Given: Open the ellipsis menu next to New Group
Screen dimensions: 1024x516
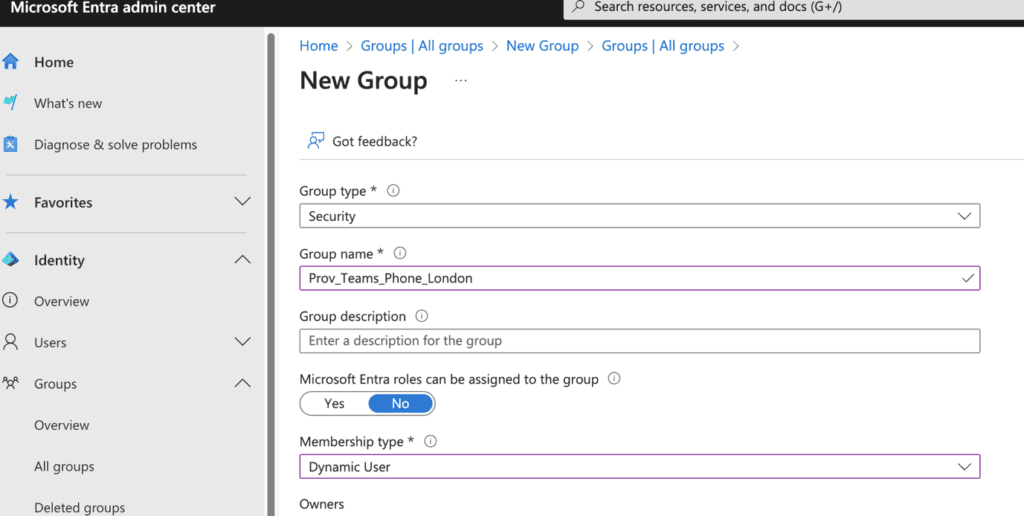Looking at the screenshot, I should coord(461,80).
